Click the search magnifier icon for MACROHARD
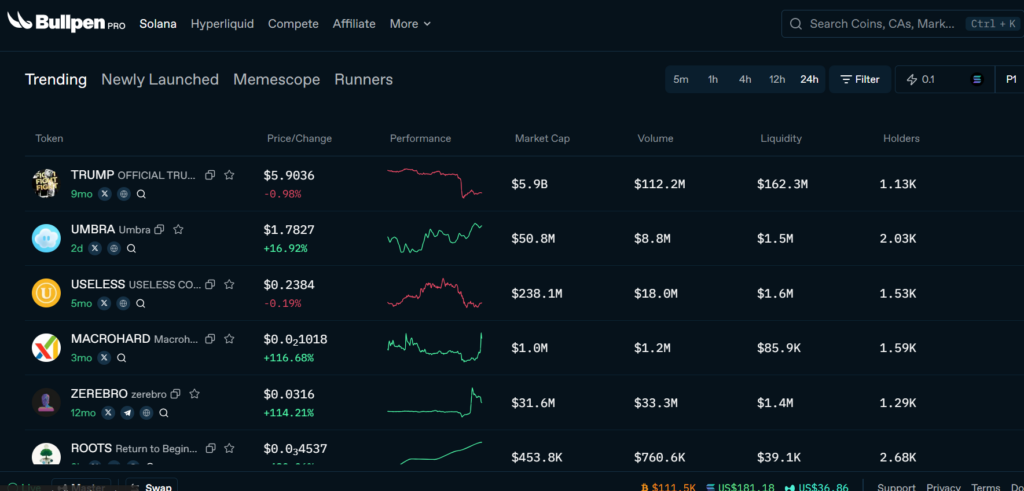 click(121, 357)
